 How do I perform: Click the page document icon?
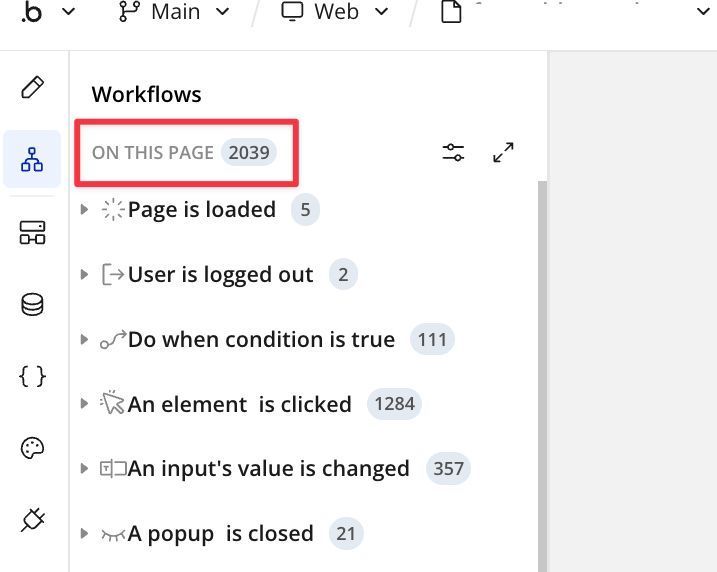(451, 11)
